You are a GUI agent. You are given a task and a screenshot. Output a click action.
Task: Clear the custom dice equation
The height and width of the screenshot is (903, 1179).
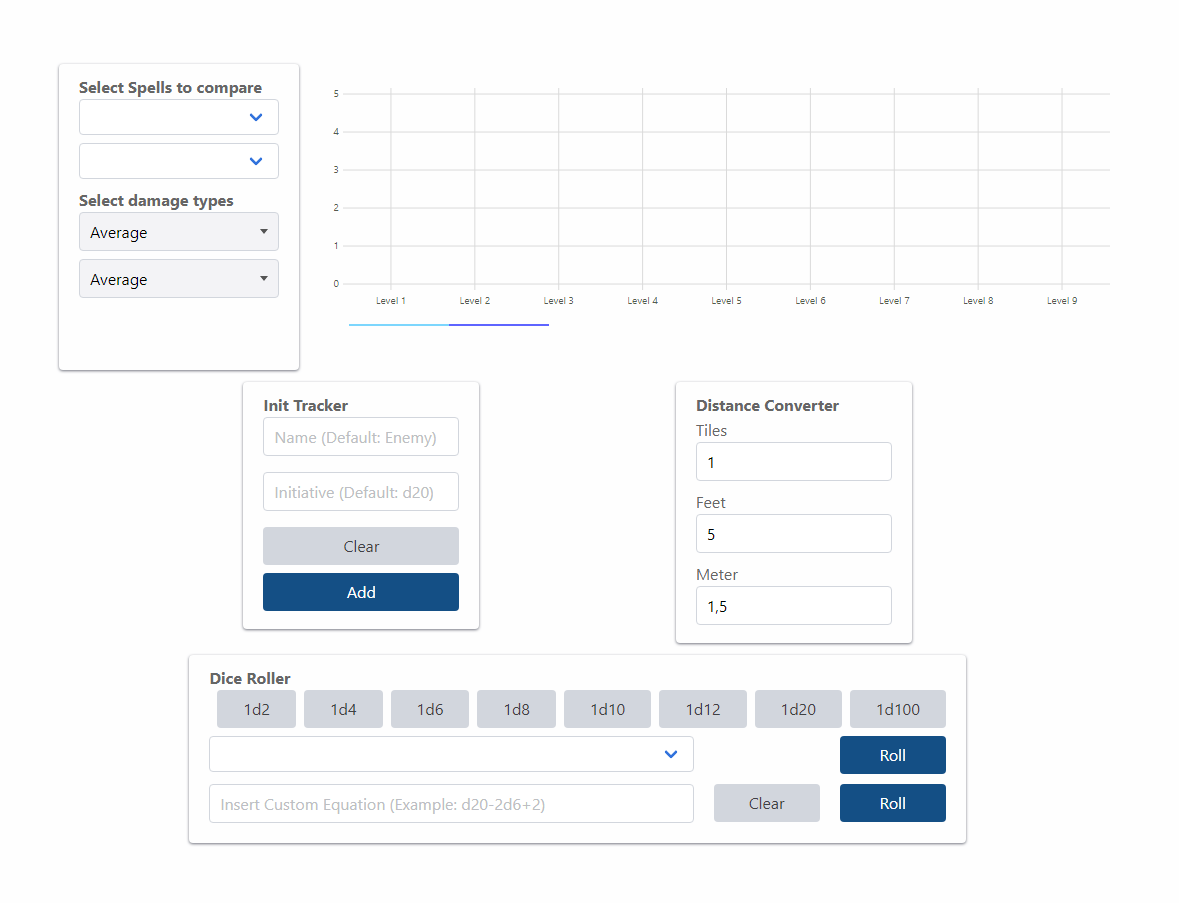pos(766,803)
